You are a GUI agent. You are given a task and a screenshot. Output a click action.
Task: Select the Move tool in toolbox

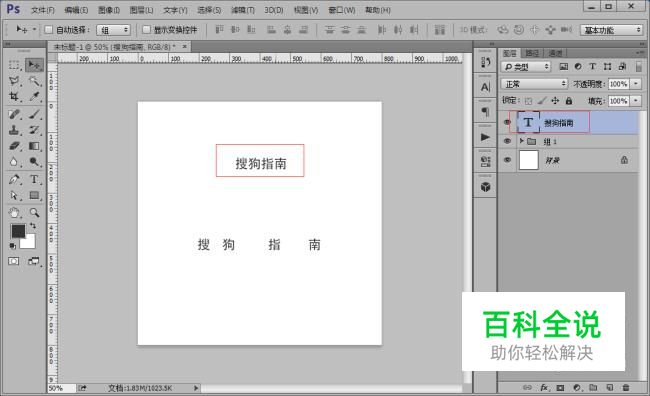tap(34, 65)
